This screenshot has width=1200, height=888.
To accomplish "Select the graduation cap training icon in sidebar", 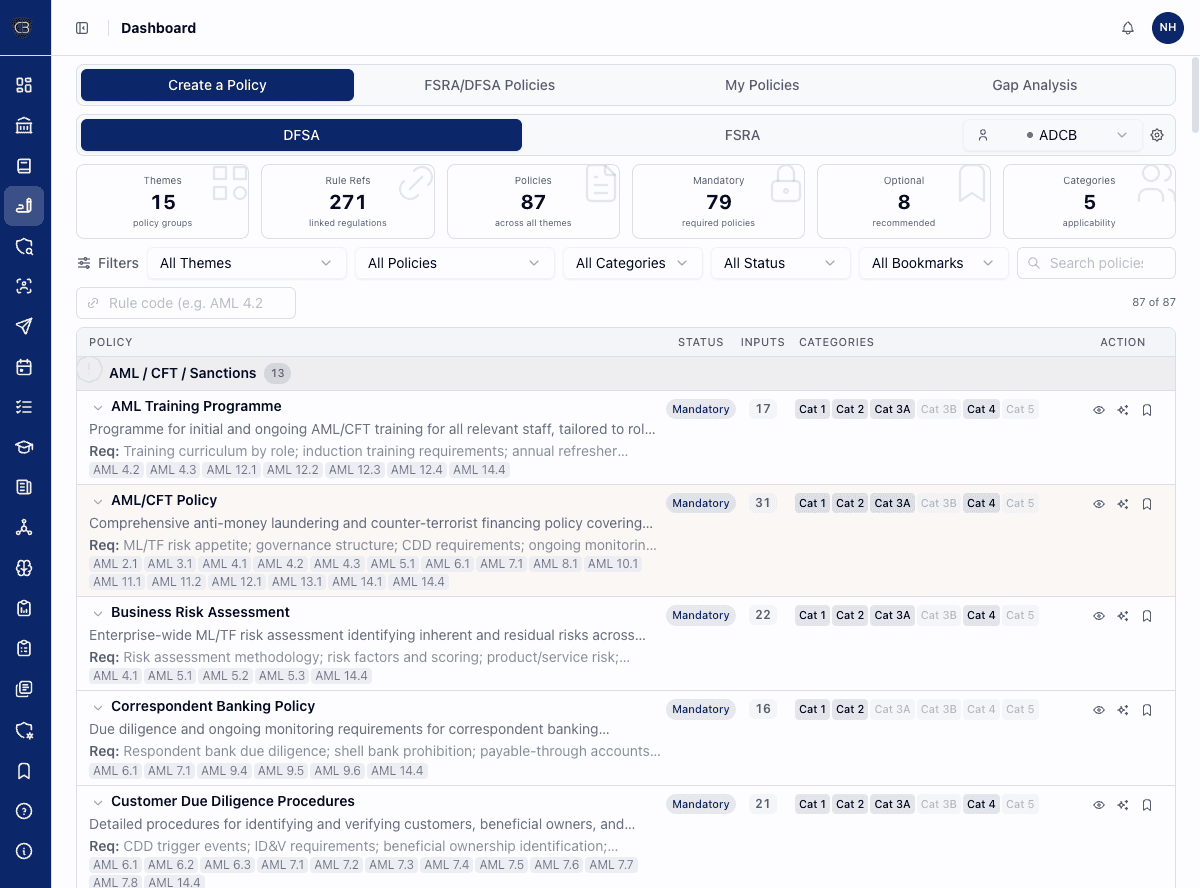I will click(x=23, y=447).
